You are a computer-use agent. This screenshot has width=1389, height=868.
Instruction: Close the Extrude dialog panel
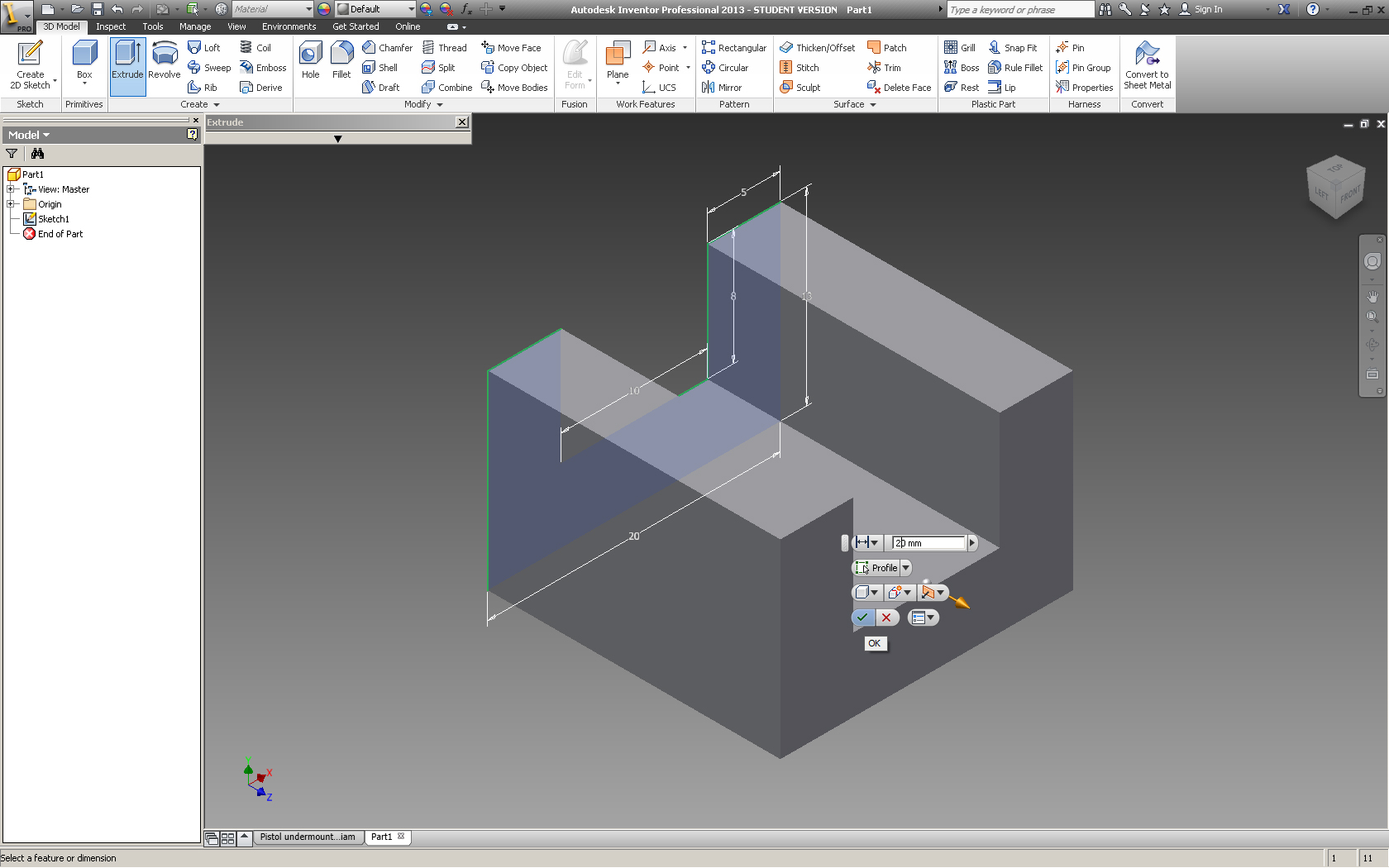(x=462, y=122)
